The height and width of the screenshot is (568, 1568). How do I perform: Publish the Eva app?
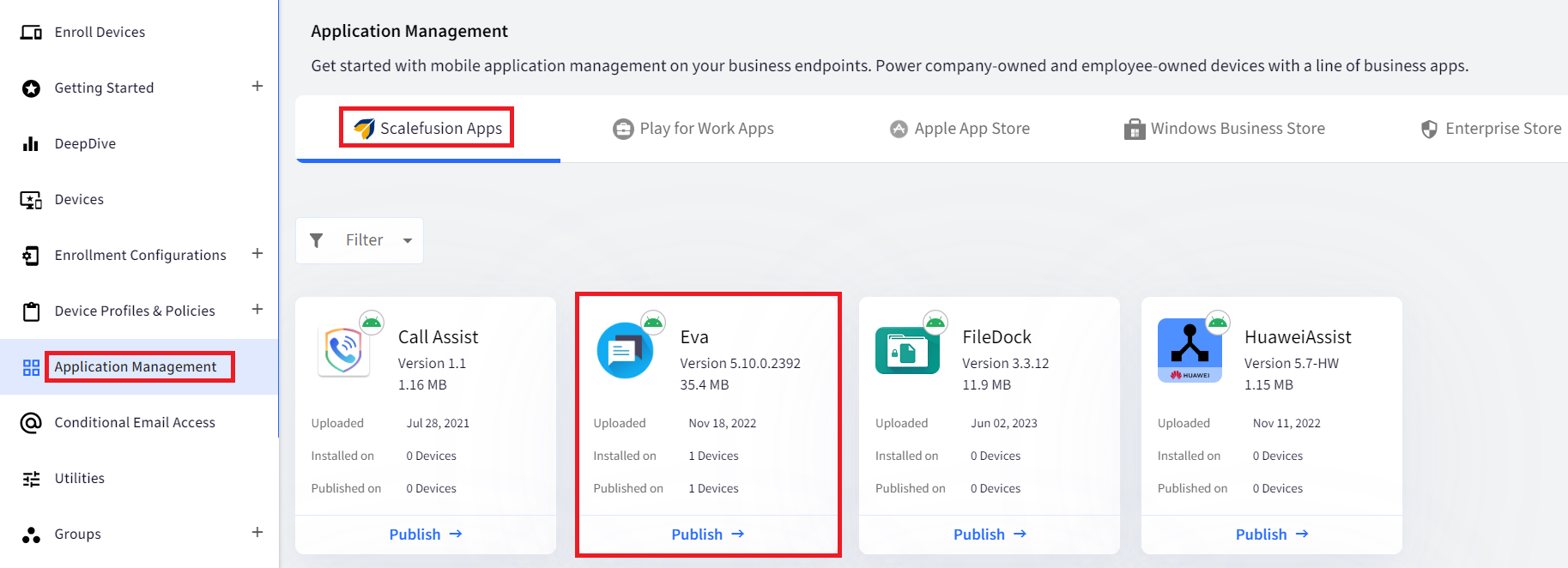pos(708,535)
